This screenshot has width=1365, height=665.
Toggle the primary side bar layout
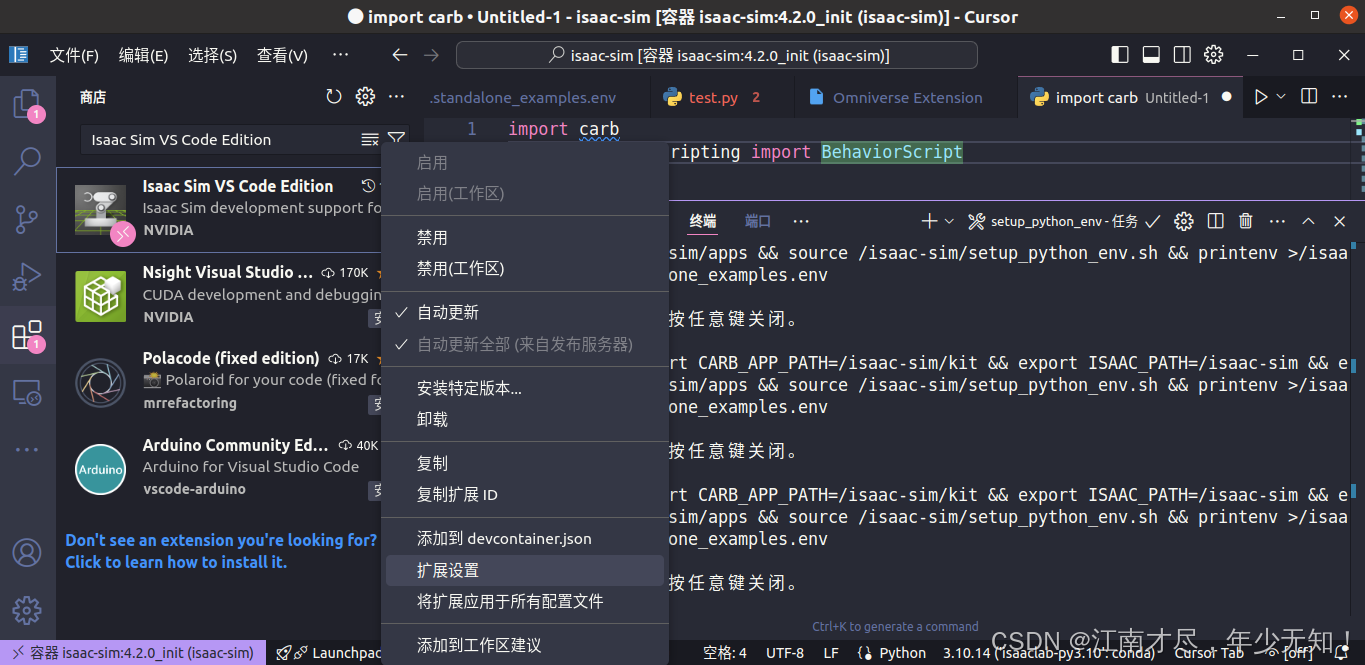point(1120,55)
